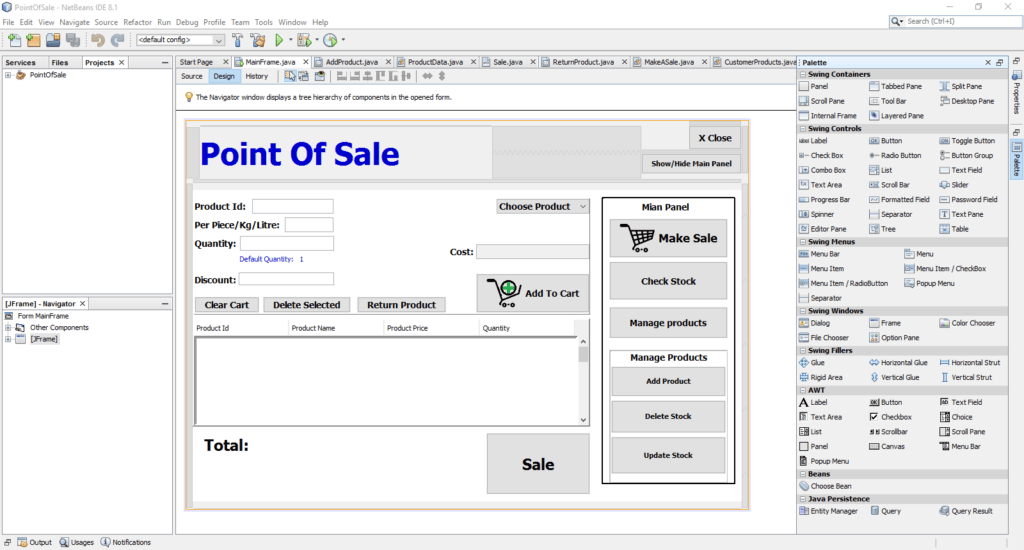
Task: Switch editor to Design view
Action: pyautogui.click(x=224, y=76)
